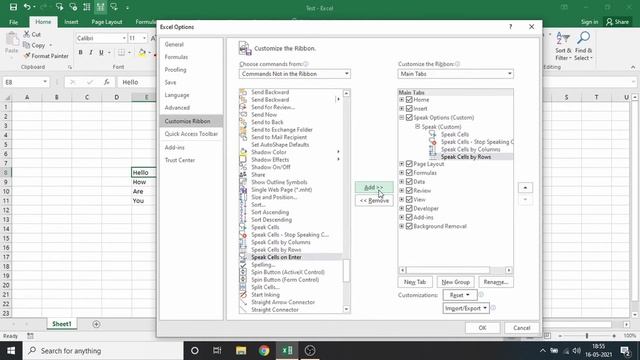Collapse the Speak (Custom) group node
The image size is (640, 360).
417,127
